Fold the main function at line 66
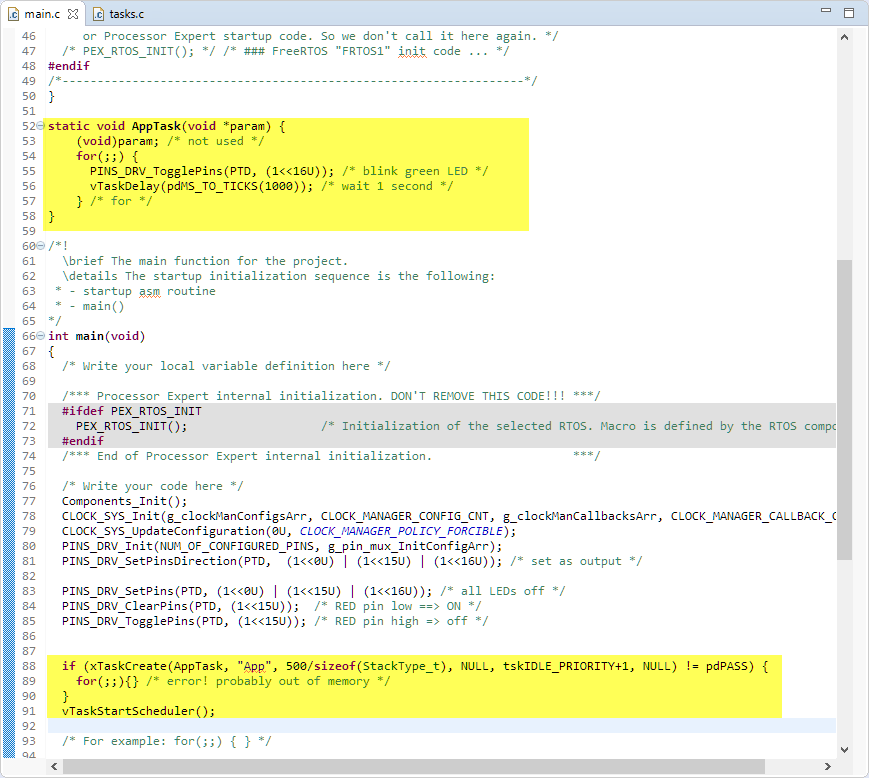This screenshot has width=869, height=778. tap(39, 336)
